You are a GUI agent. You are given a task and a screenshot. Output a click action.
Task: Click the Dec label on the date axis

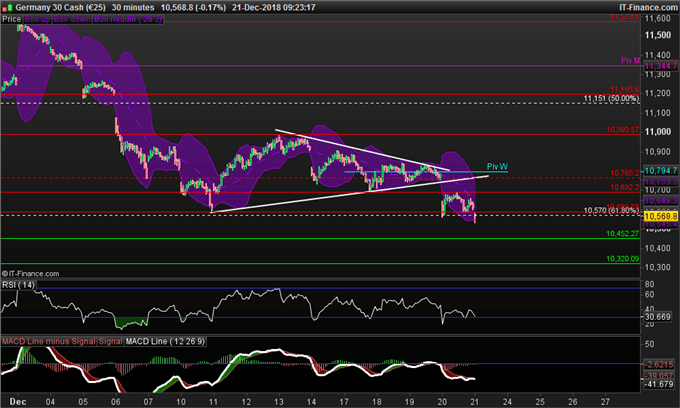click(18, 401)
